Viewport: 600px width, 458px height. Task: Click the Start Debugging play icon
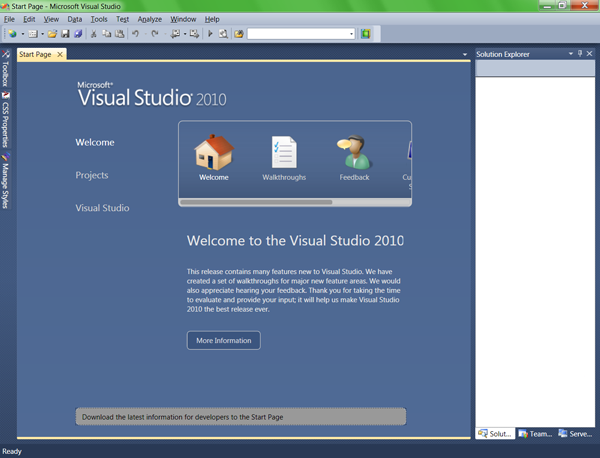210,34
